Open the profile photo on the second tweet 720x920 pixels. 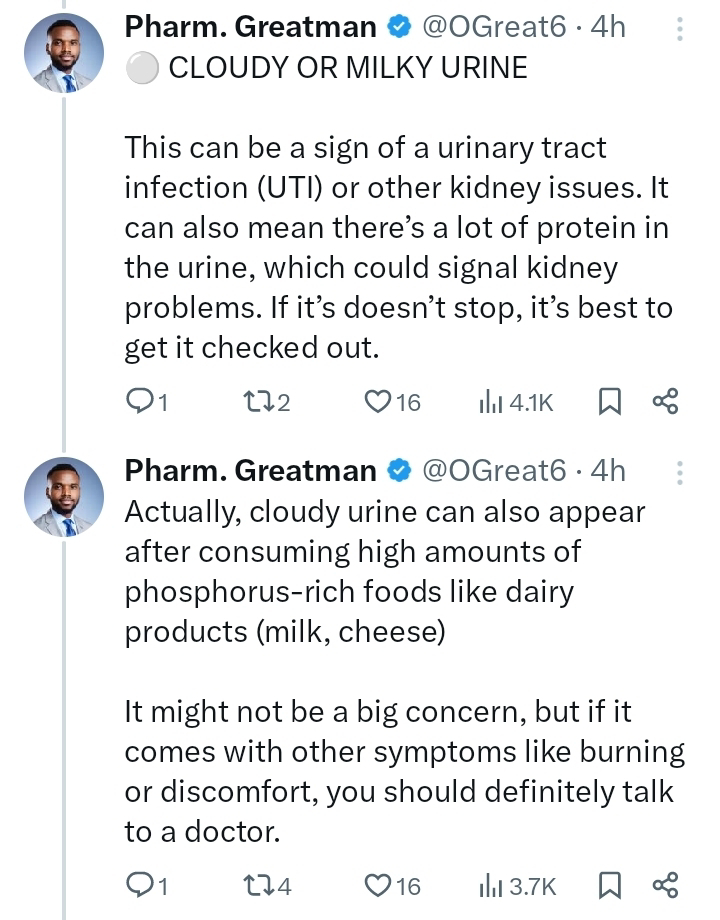pyautogui.click(x=64, y=498)
